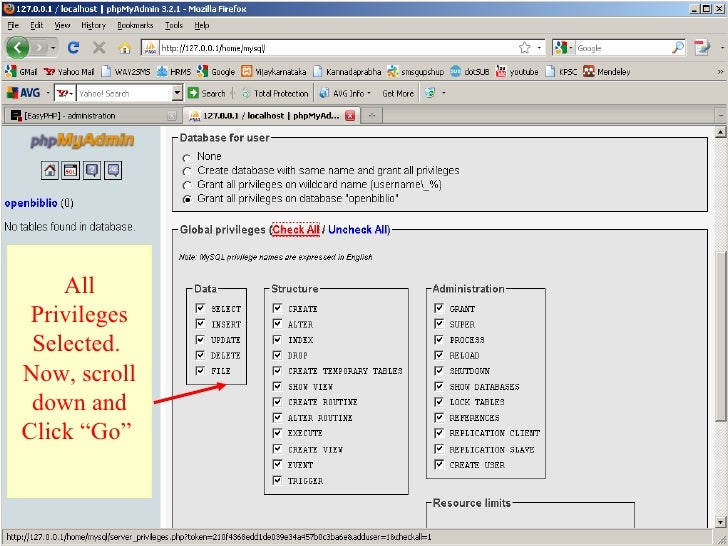This screenshot has width=728, height=546.
Task: Open AVG Total Protection
Action: click(275, 93)
